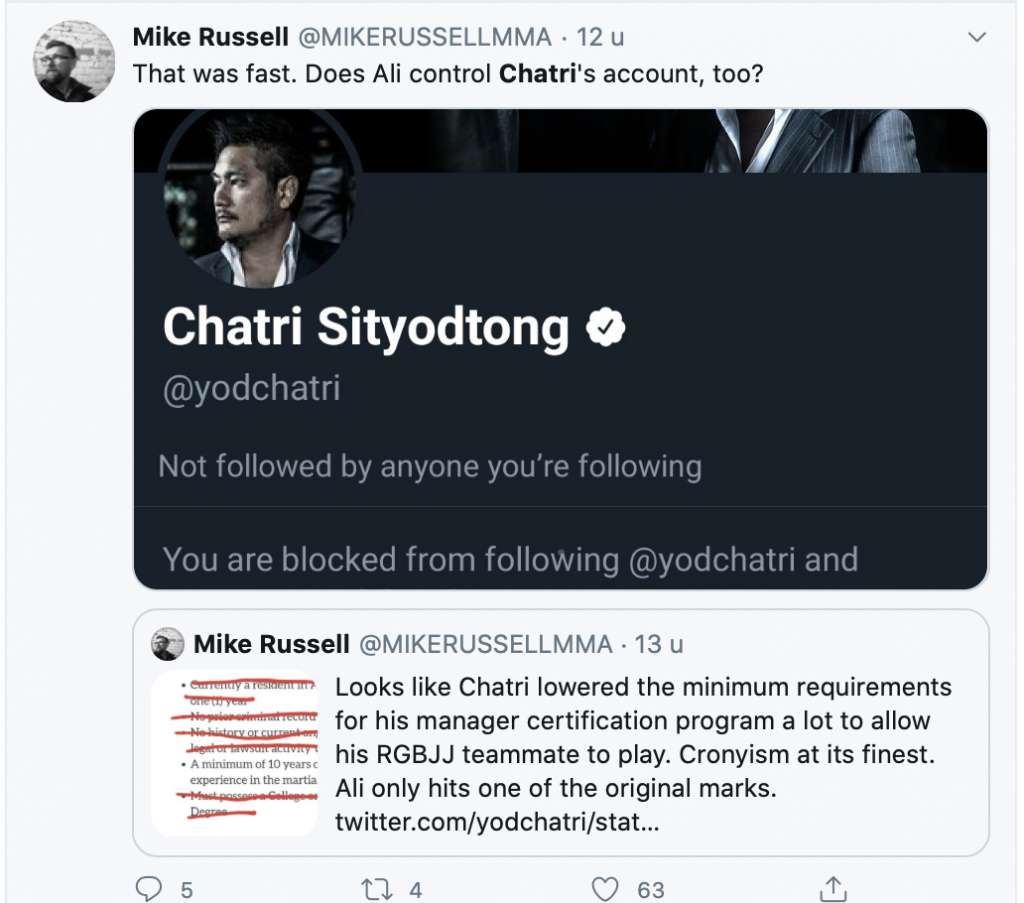1024x903 pixels.
Task: Click small avatar in quoted tweet
Action: click(168, 644)
